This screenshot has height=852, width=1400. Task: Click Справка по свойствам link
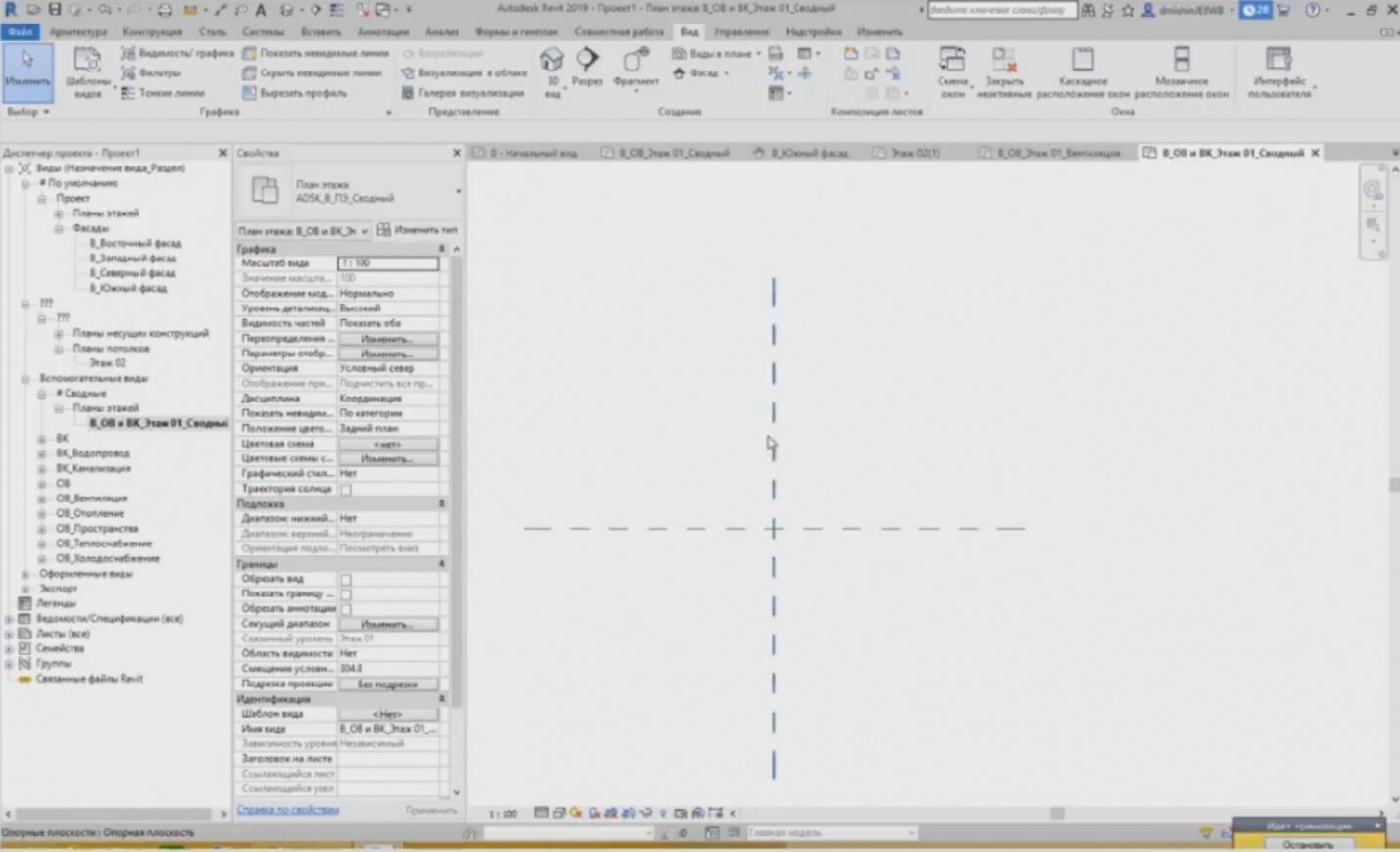(x=287, y=810)
